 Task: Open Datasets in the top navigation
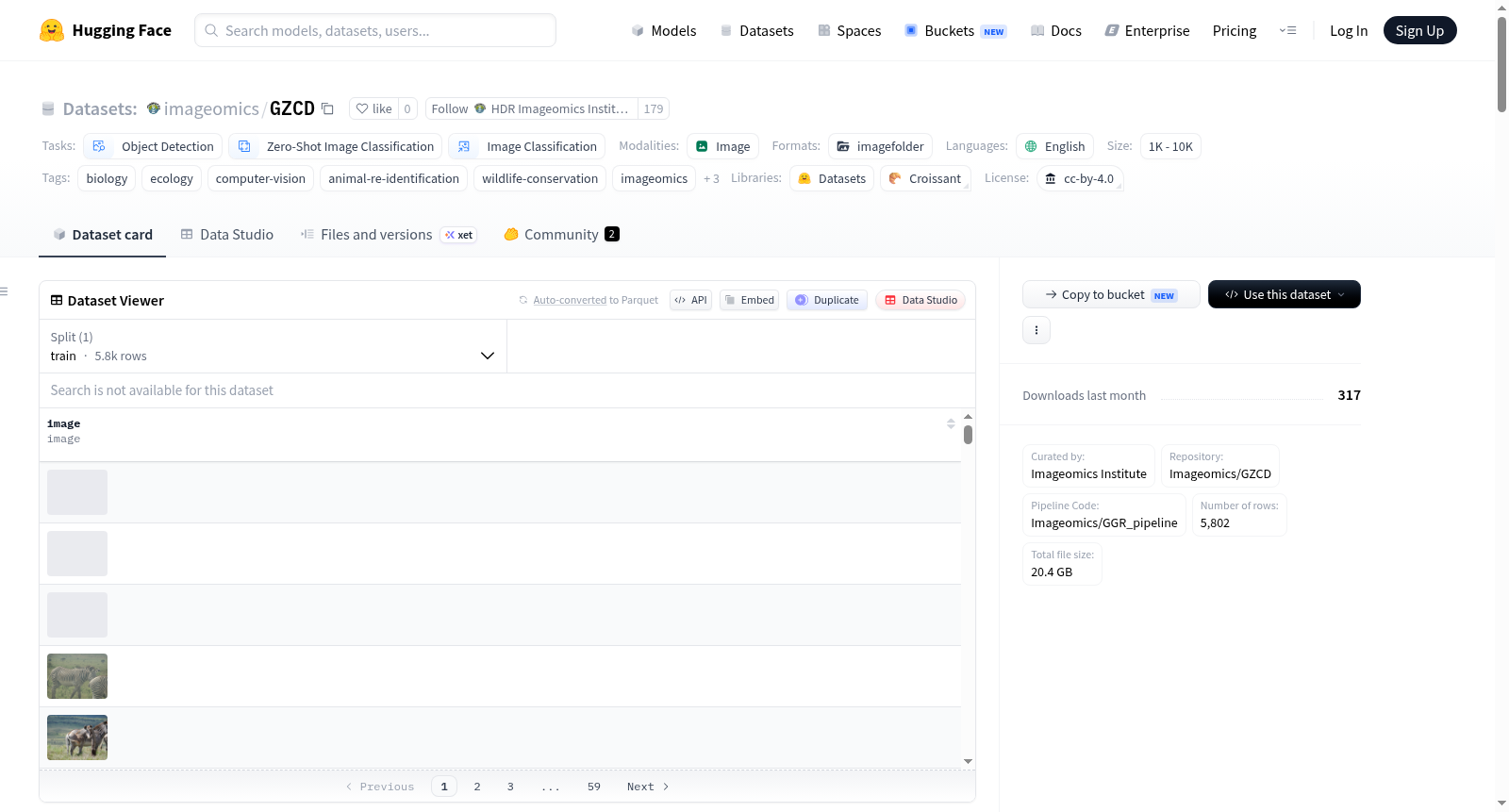tap(756, 30)
